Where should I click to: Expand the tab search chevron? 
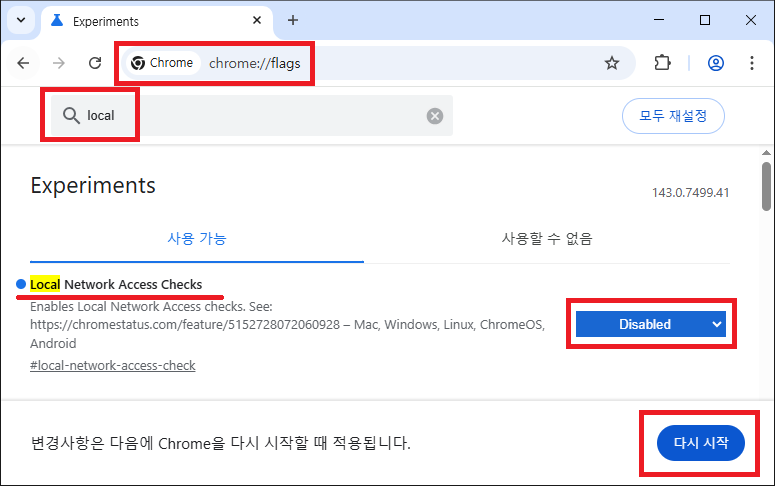coord(21,20)
